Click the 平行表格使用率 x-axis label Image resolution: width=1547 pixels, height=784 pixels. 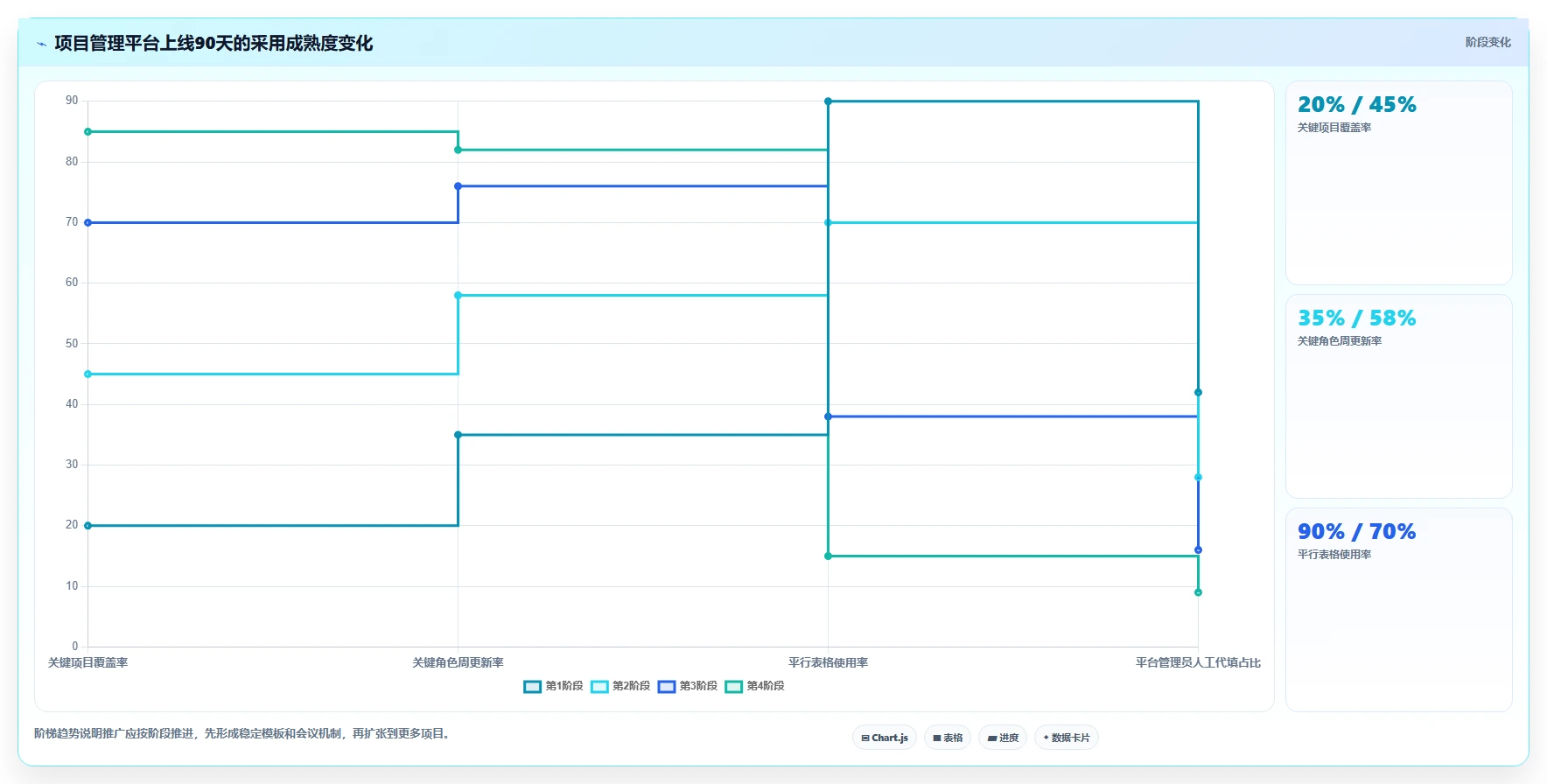(828, 663)
